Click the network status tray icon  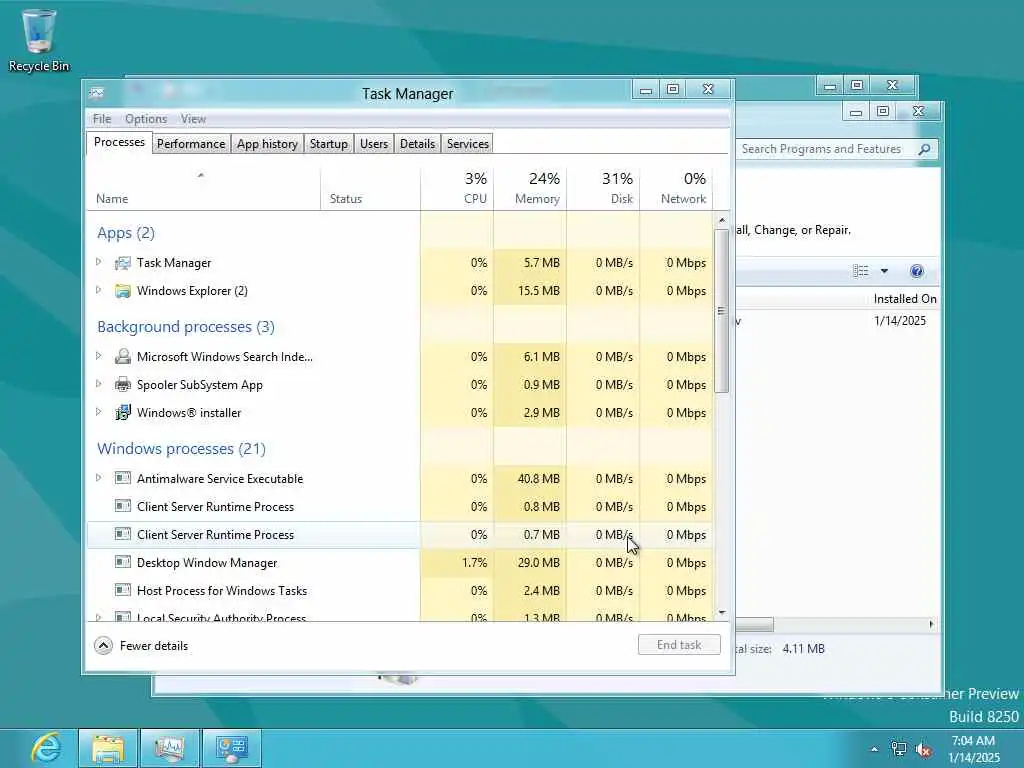(899, 749)
